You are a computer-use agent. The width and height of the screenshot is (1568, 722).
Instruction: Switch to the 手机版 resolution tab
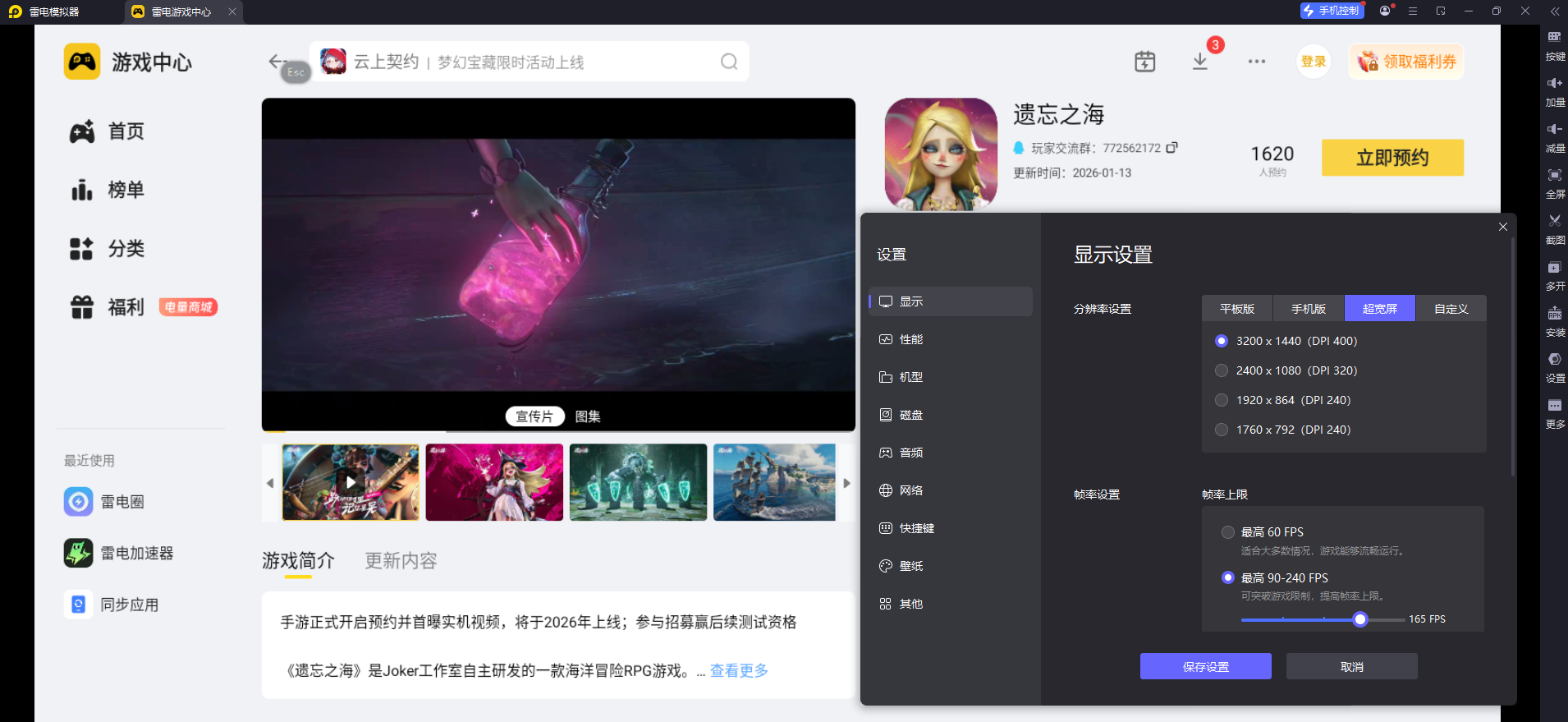pyautogui.click(x=1308, y=309)
